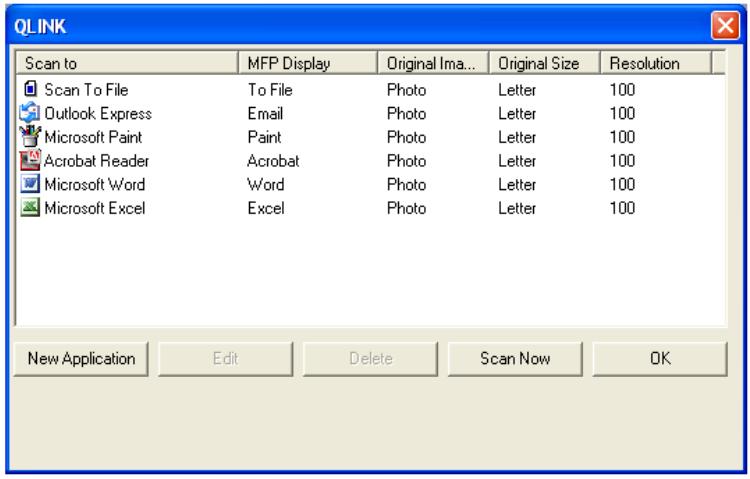Click '100' resolution in Microsoft Paint row

point(622,137)
